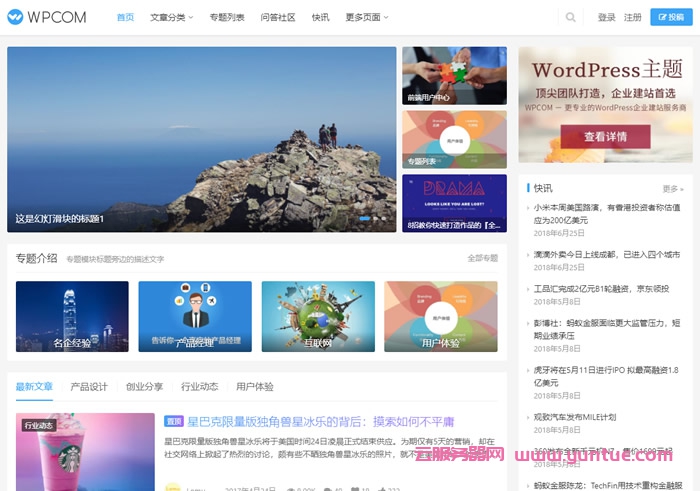Open the 互联网 topic thumbnail
Screen dimensions: 700x491
coord(318,316)
